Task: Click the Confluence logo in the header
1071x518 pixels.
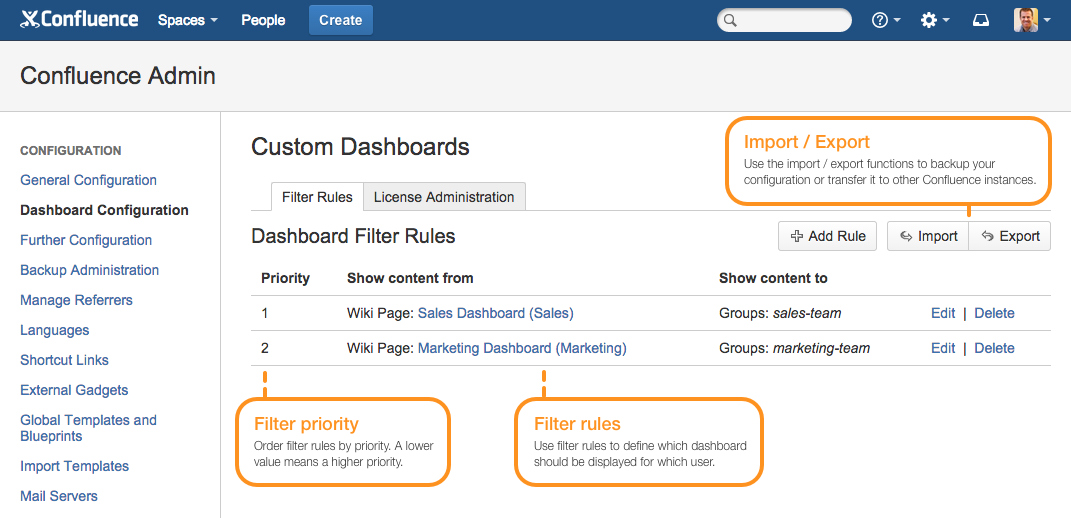Action: pos(79,19)
